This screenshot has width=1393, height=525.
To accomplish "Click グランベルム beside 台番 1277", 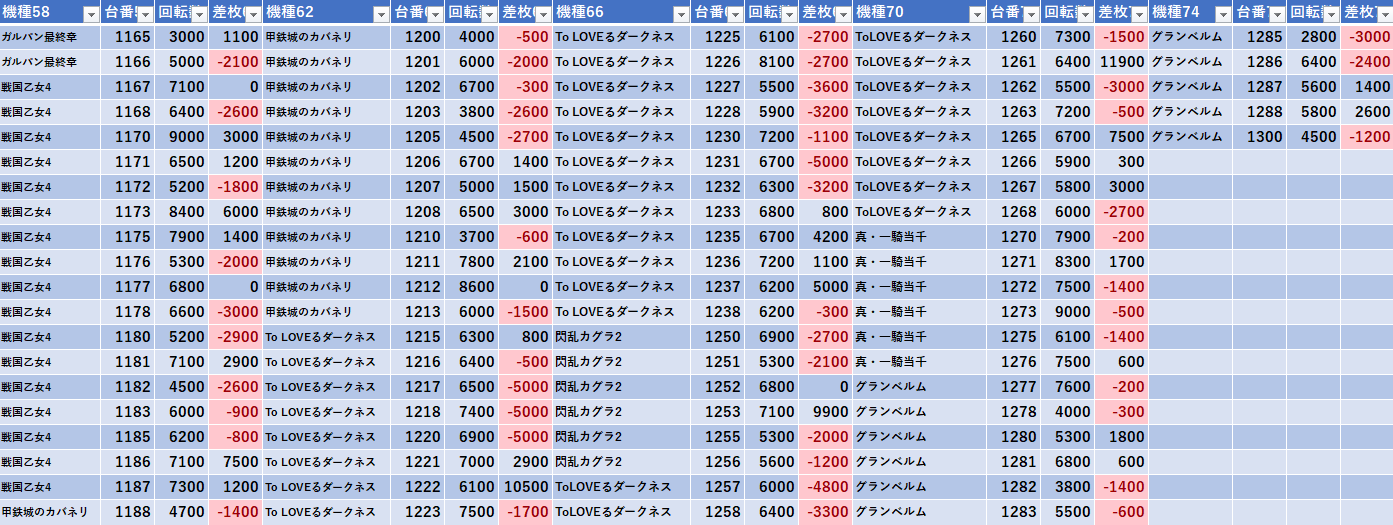I will point(919,387).
